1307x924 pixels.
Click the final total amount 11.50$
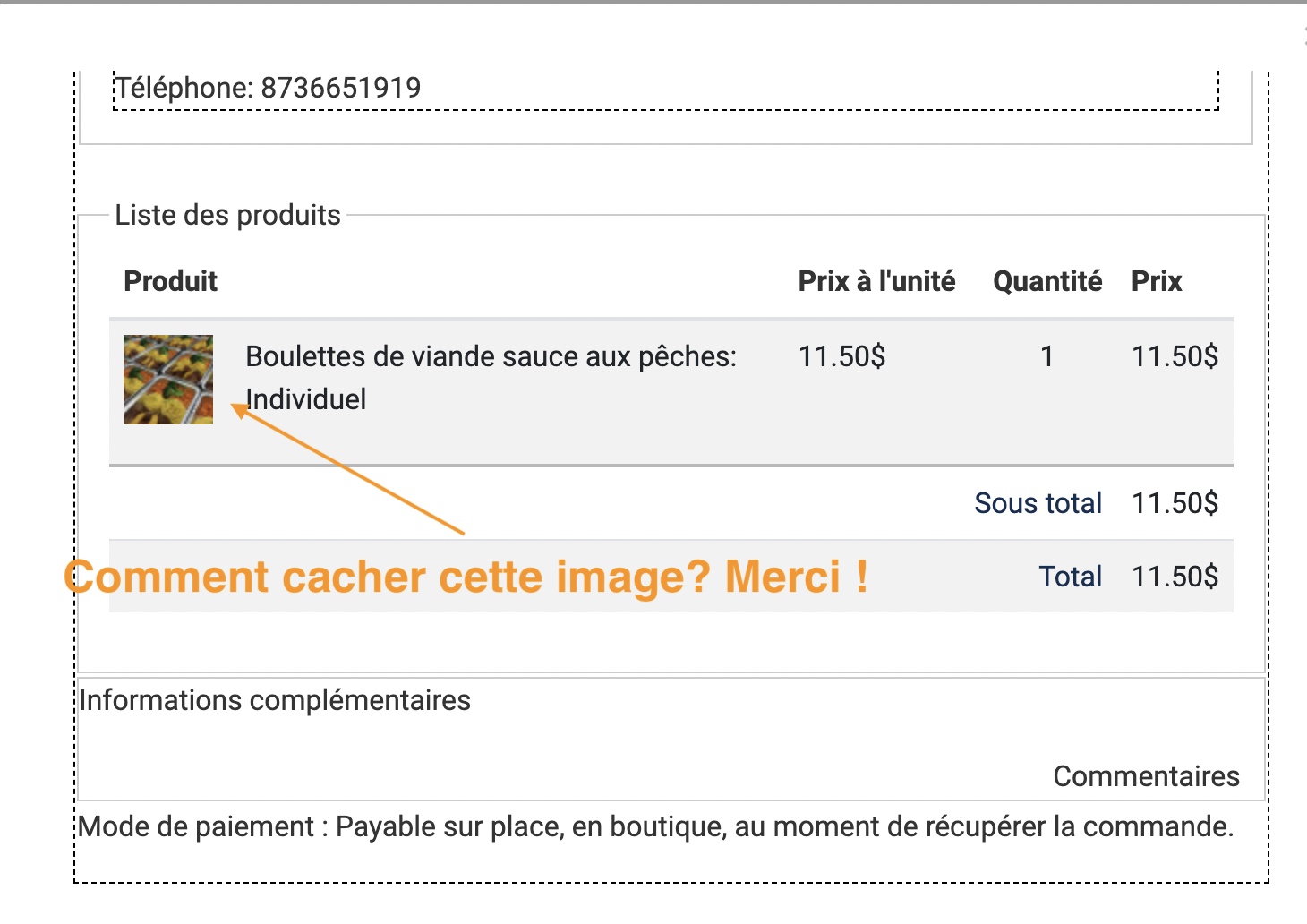pos(1175,577)
